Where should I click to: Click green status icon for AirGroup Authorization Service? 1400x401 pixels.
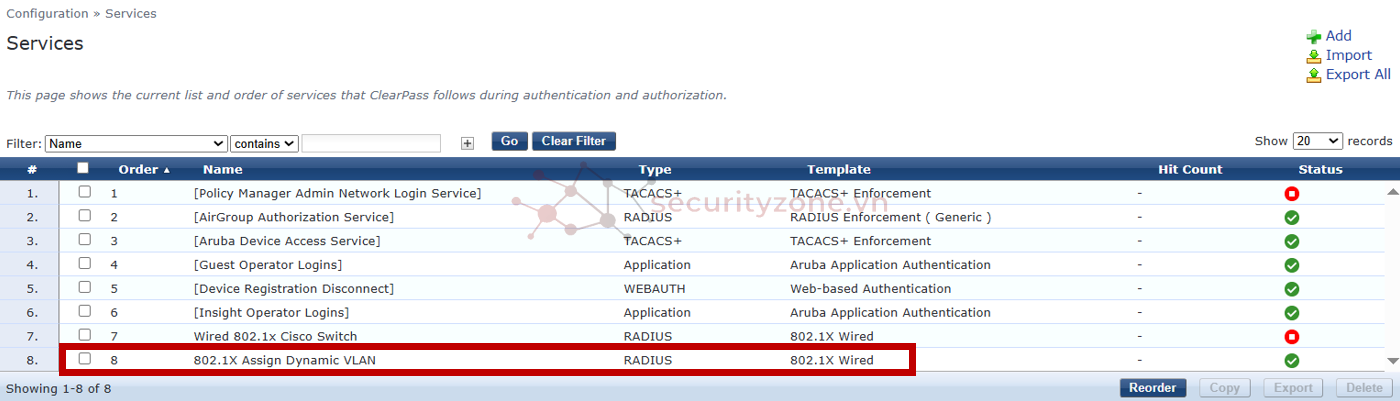pyautogui.click(x=1292, y=217)
